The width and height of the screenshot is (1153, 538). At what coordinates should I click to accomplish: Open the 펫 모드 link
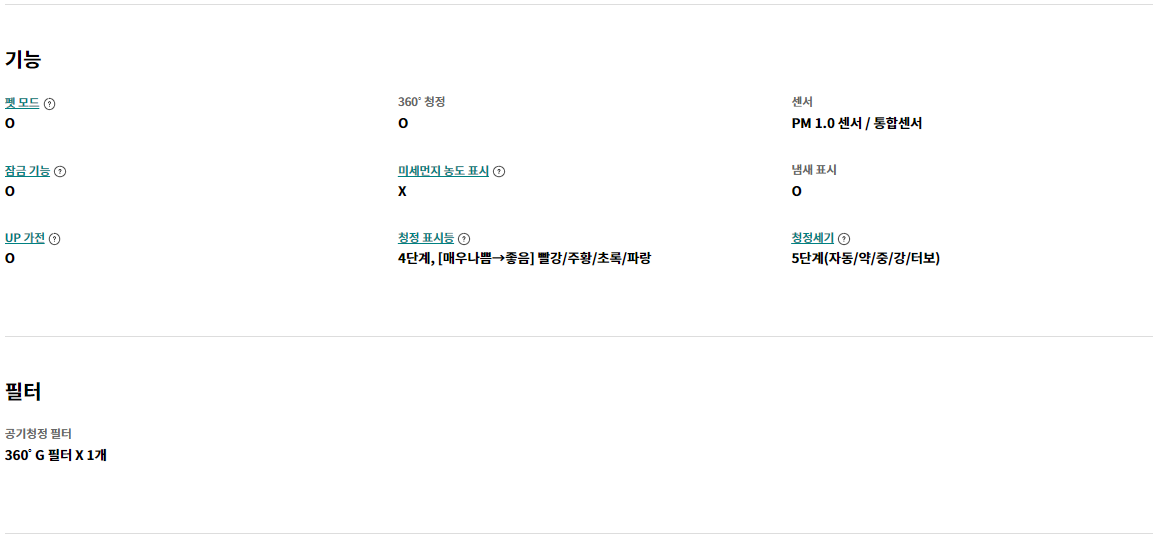22,104
